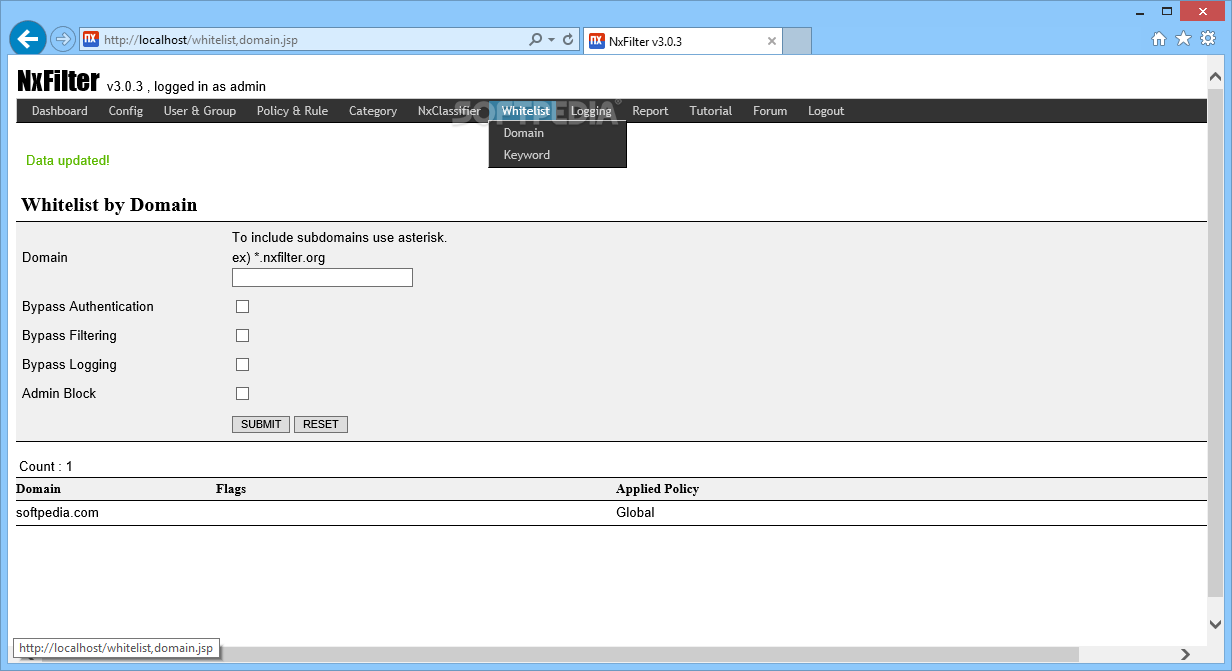Click the horizontal scrollbar right arrow
Viewport: 1232px width, 671px height.
pos(1186,654)
